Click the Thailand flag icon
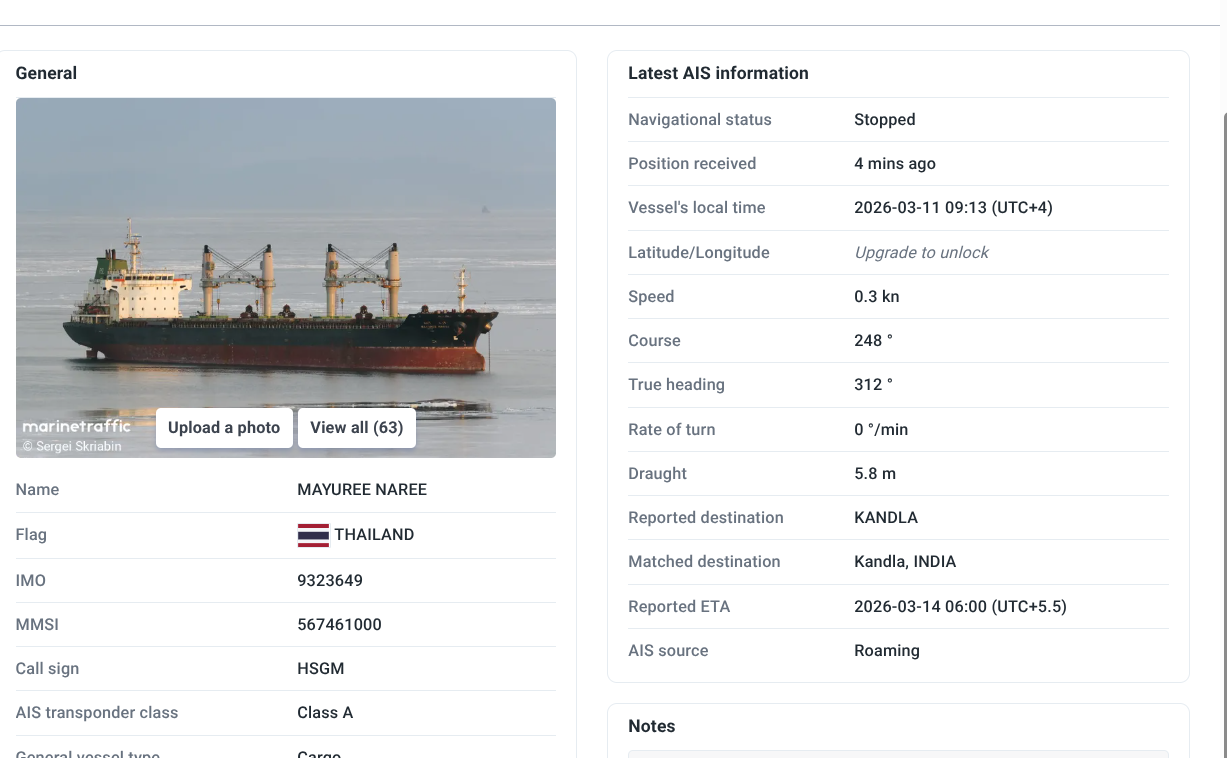1227x758 pixels. click(x=313, y=535)
